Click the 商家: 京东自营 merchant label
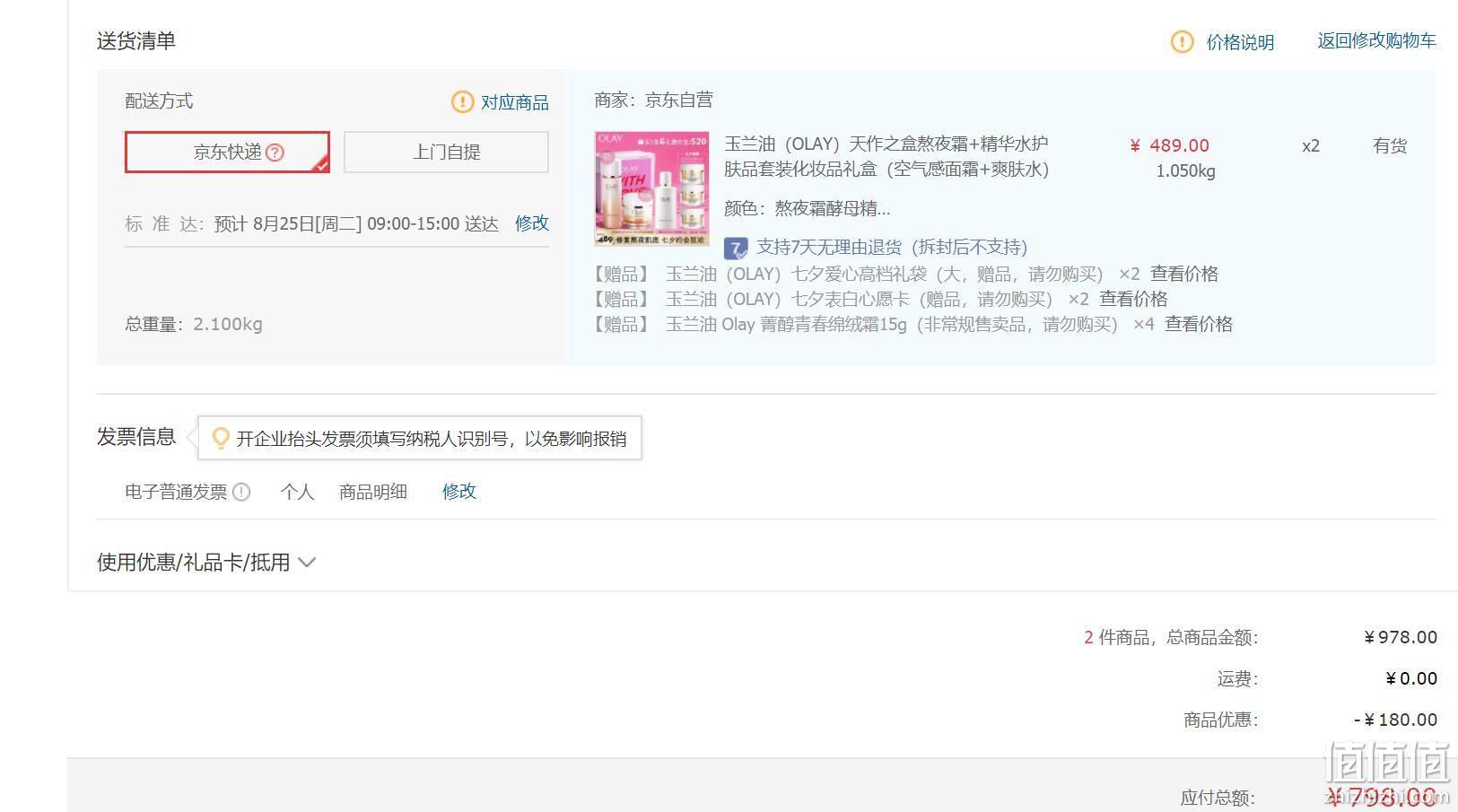The image size is (1458, 812). (x=653, y=100)
